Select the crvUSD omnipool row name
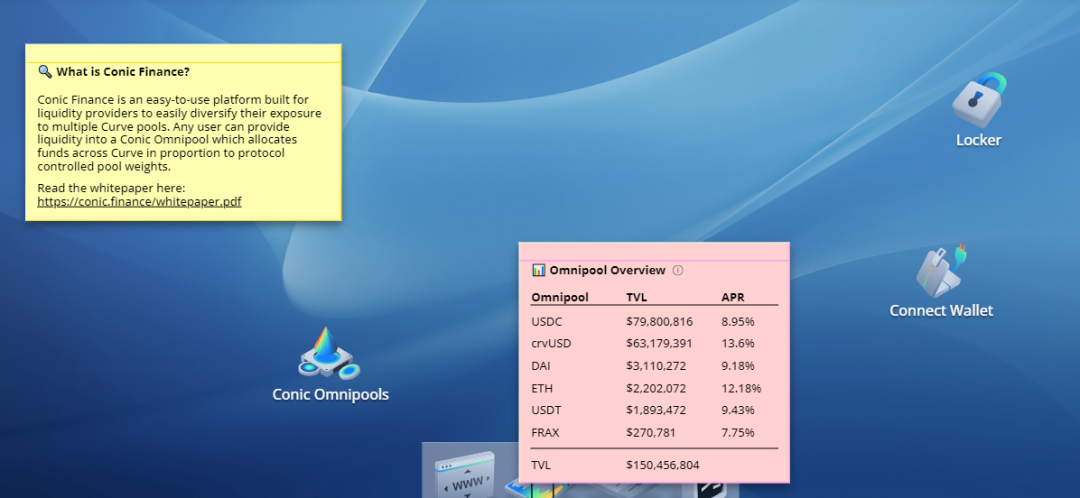 pyautogui.click(x=551, y=343)
